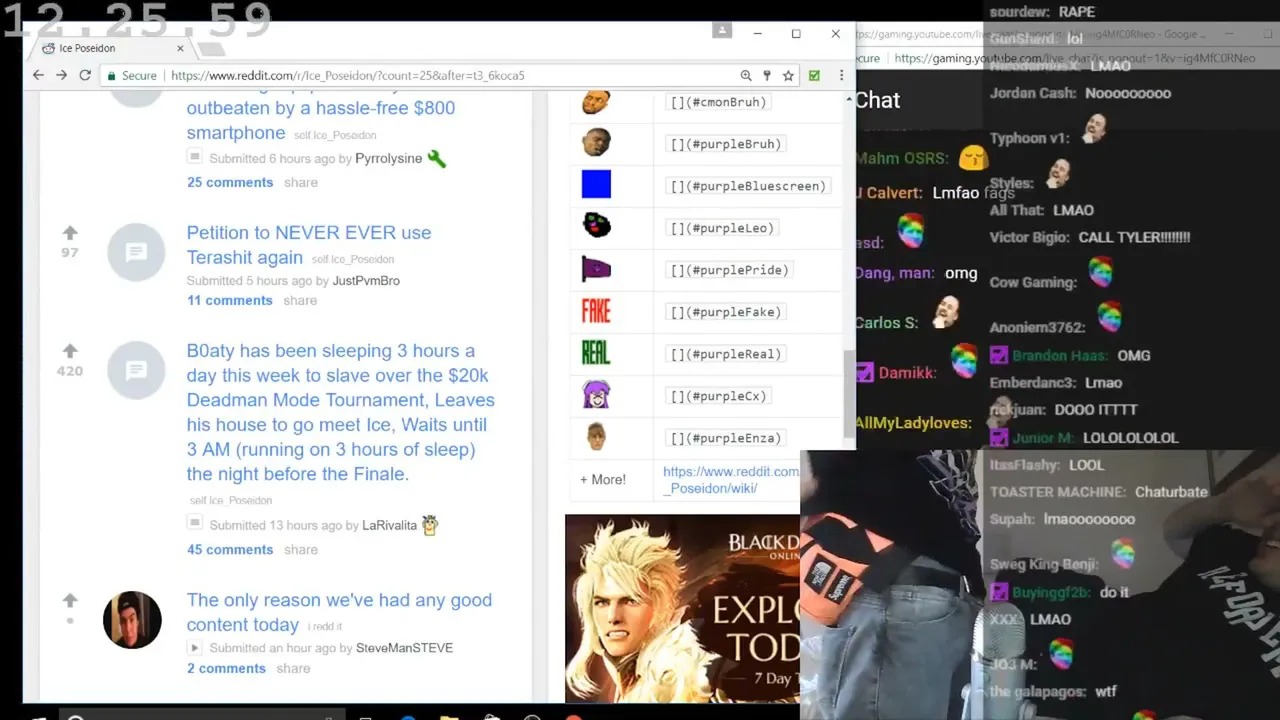Bookmark this page with the star icon

pos(788,75)
